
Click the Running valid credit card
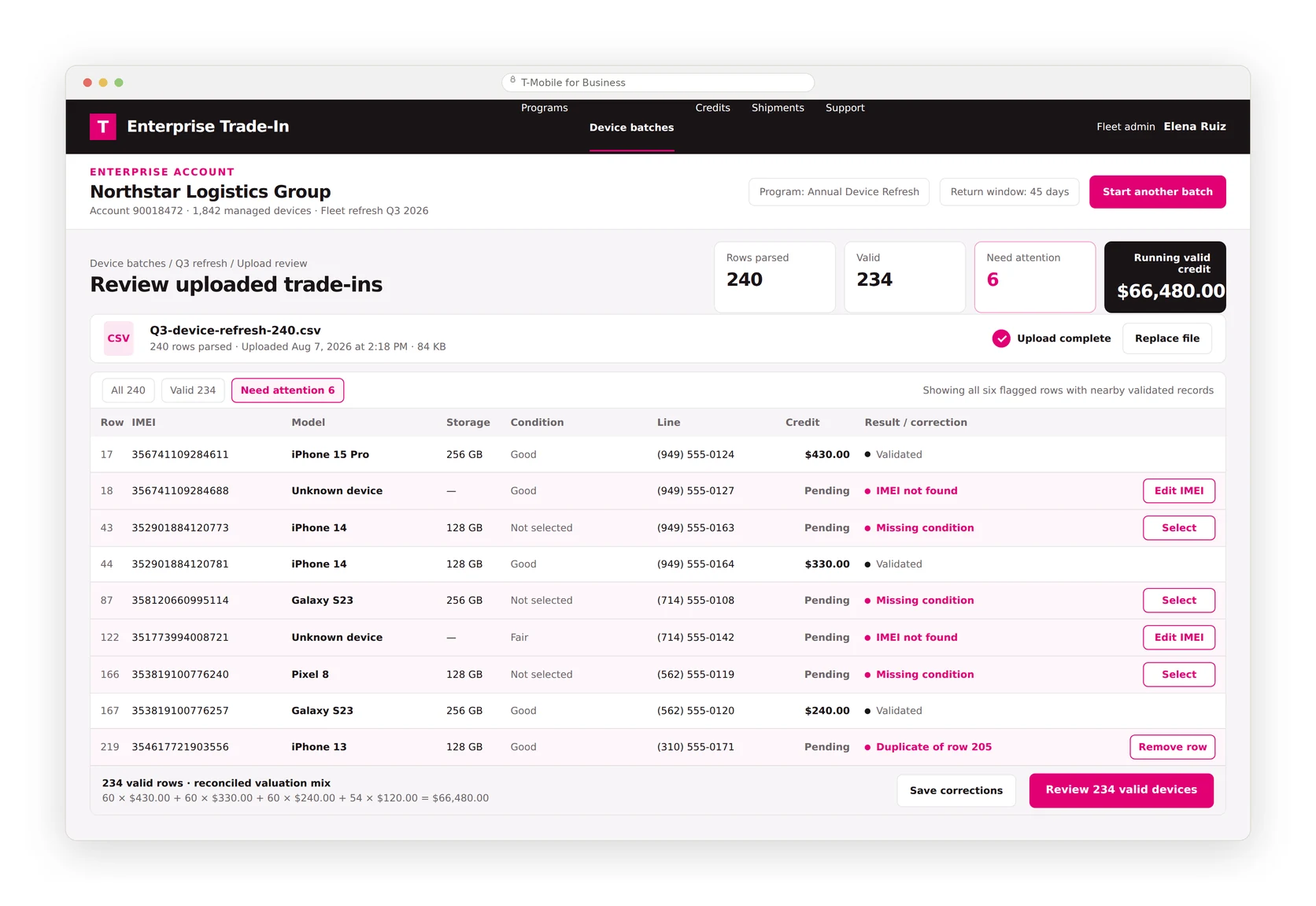coord(1166,277)
